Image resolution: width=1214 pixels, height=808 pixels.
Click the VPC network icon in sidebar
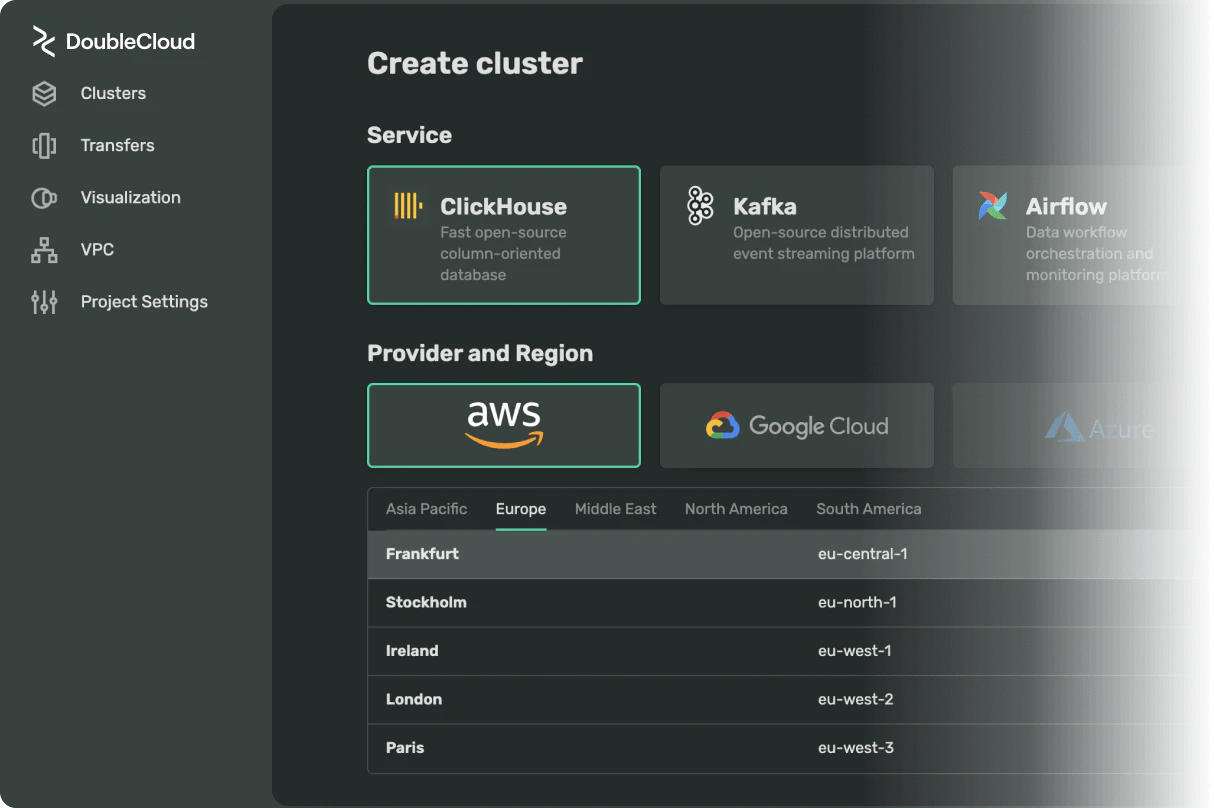[x=44, y=249]
